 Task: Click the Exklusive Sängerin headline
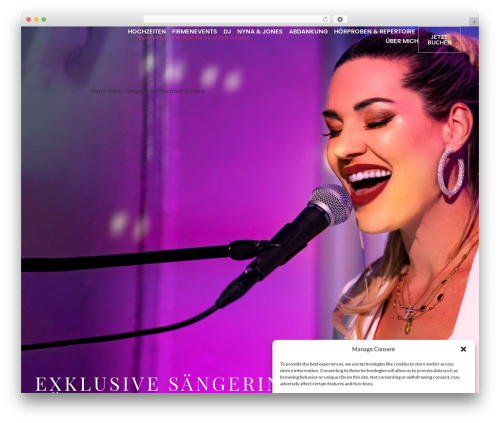155,384
